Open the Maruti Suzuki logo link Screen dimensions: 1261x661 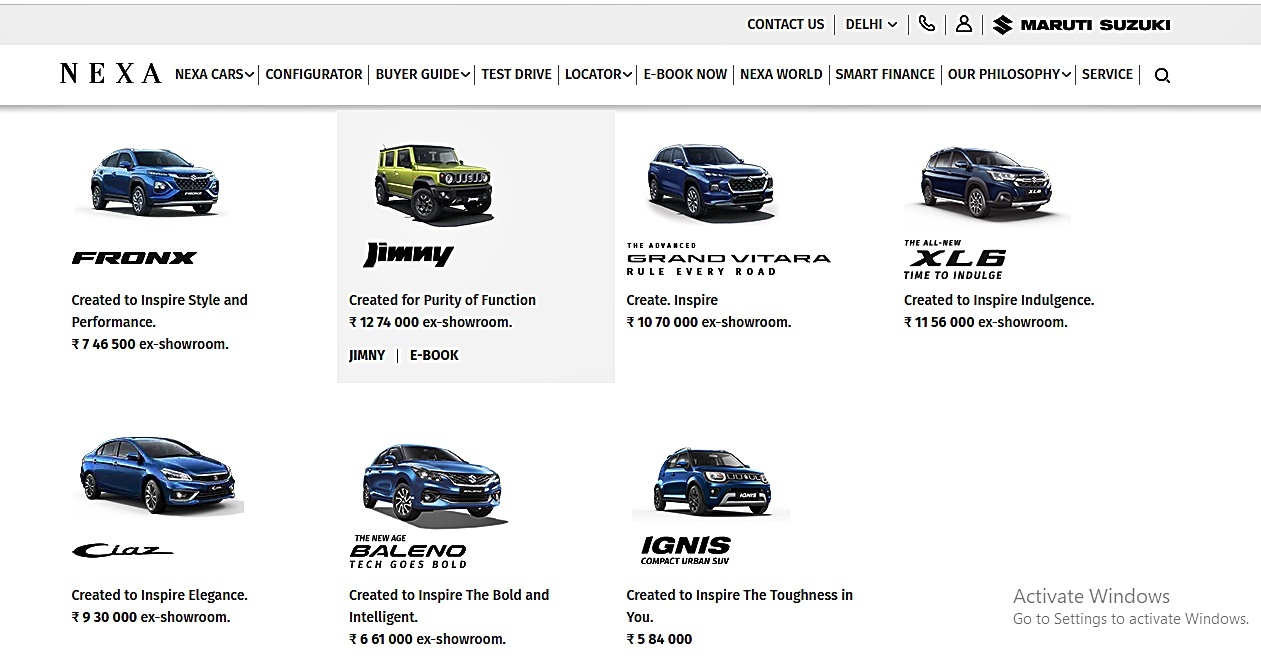pyautogui.click(x=1081, y=25)
